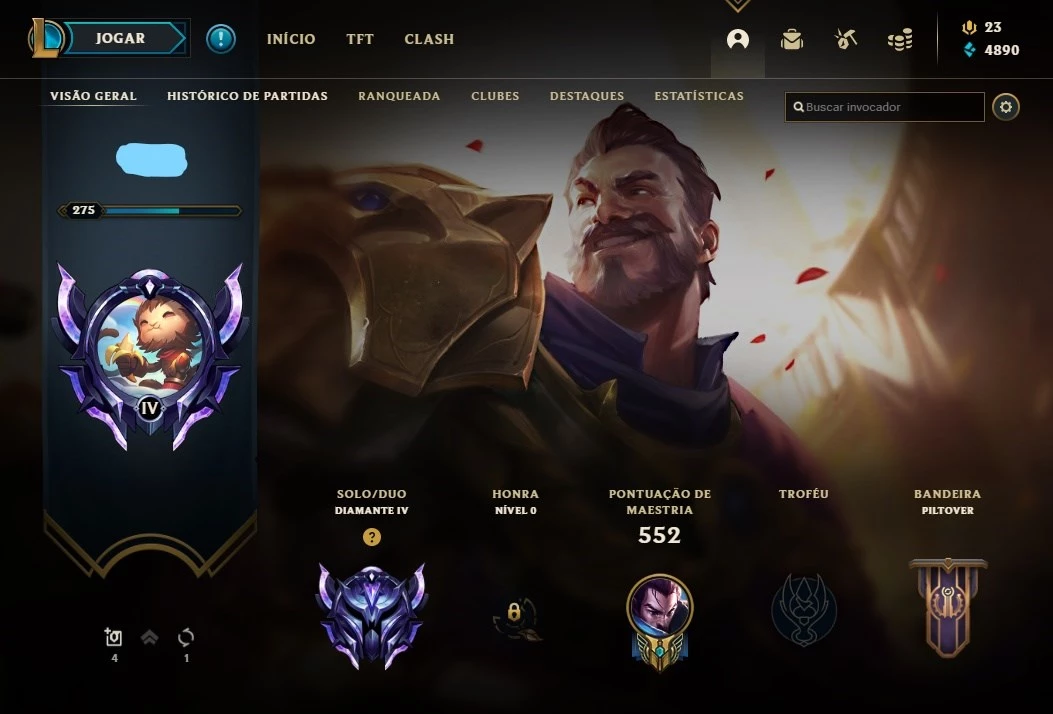This screenshot has width=1053, height=714.
Task: Select the Diamond ranked crest emblem
Action: 371,615
